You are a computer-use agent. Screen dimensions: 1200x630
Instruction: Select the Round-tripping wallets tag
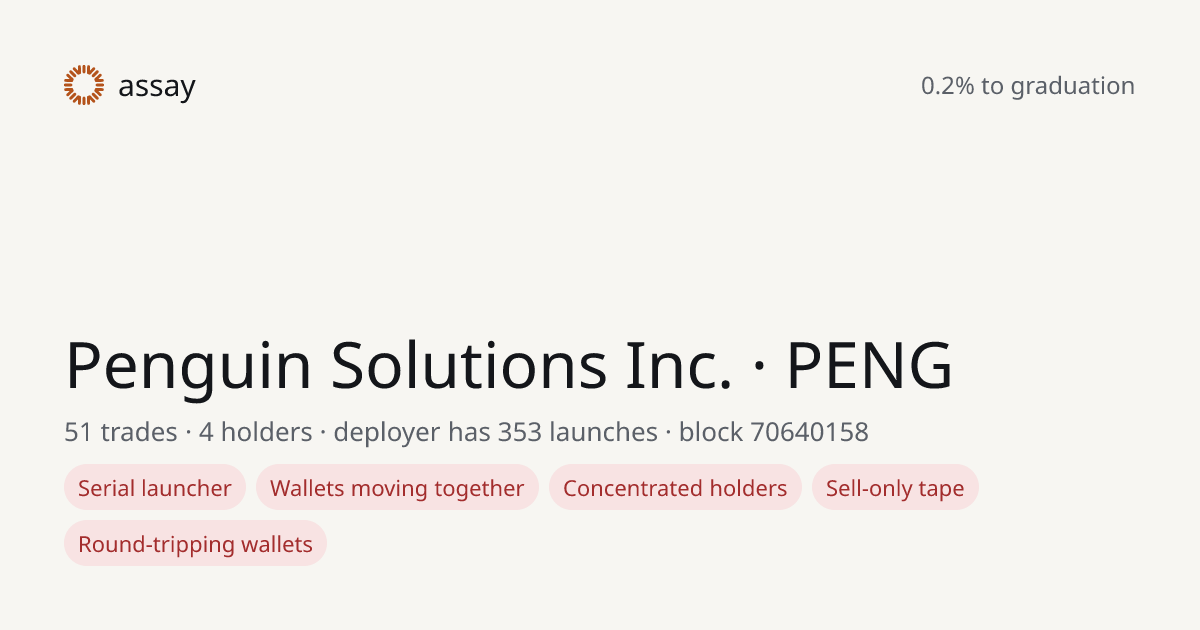coord(195,544)
